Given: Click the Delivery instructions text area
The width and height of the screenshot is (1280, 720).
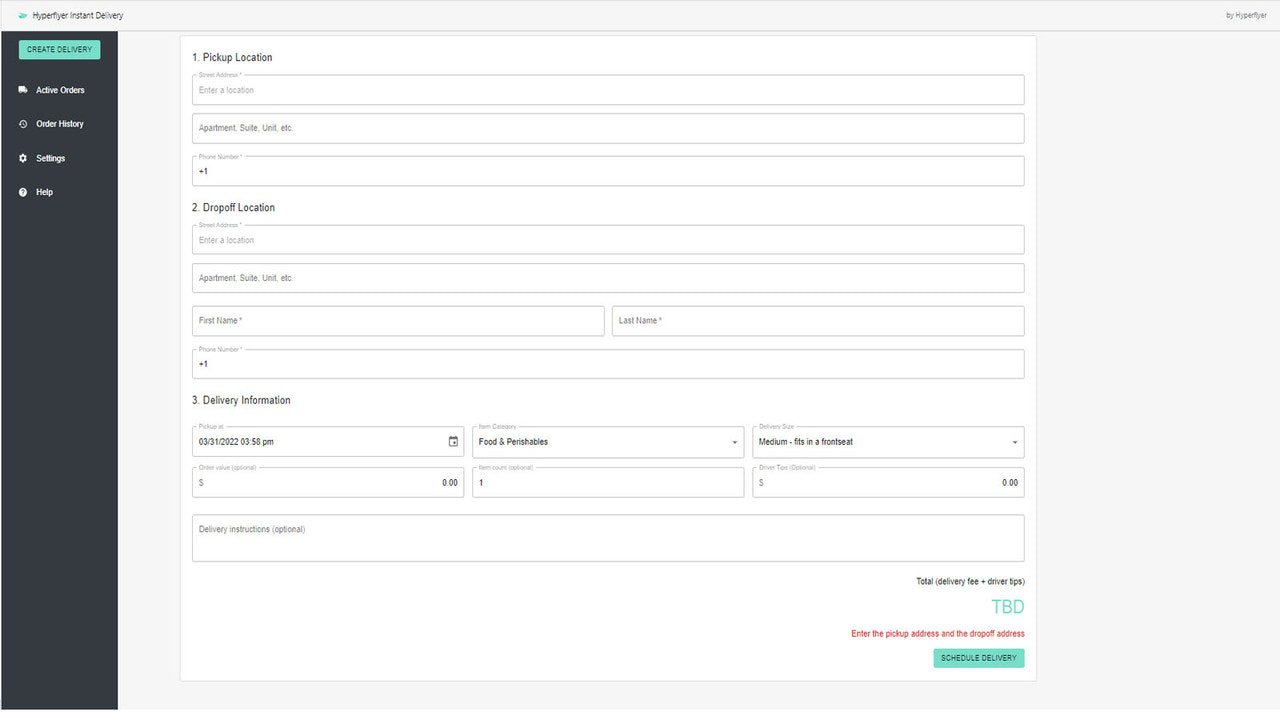Looking at the screenshot, I should [x=607, y=537].
